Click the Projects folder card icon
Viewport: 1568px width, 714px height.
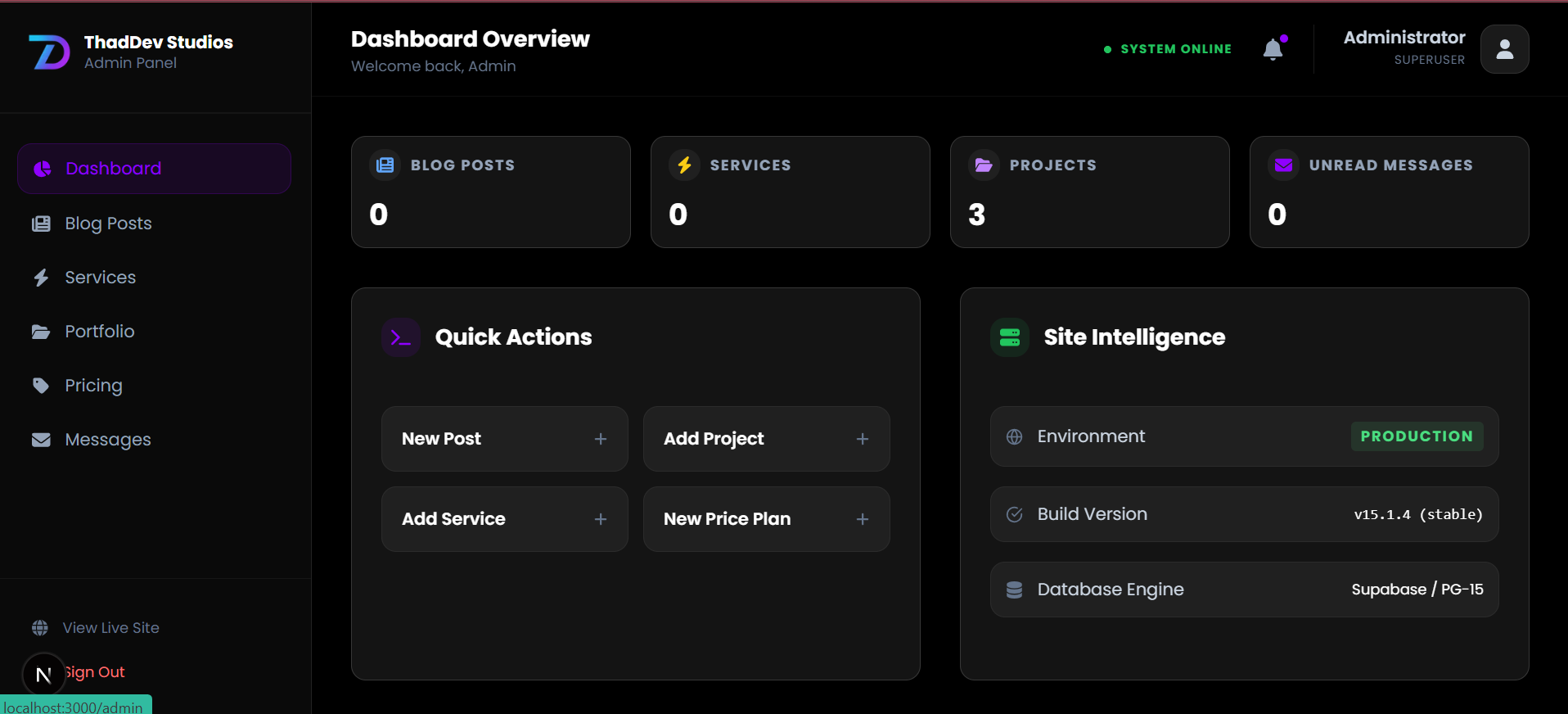pos(984,165)
